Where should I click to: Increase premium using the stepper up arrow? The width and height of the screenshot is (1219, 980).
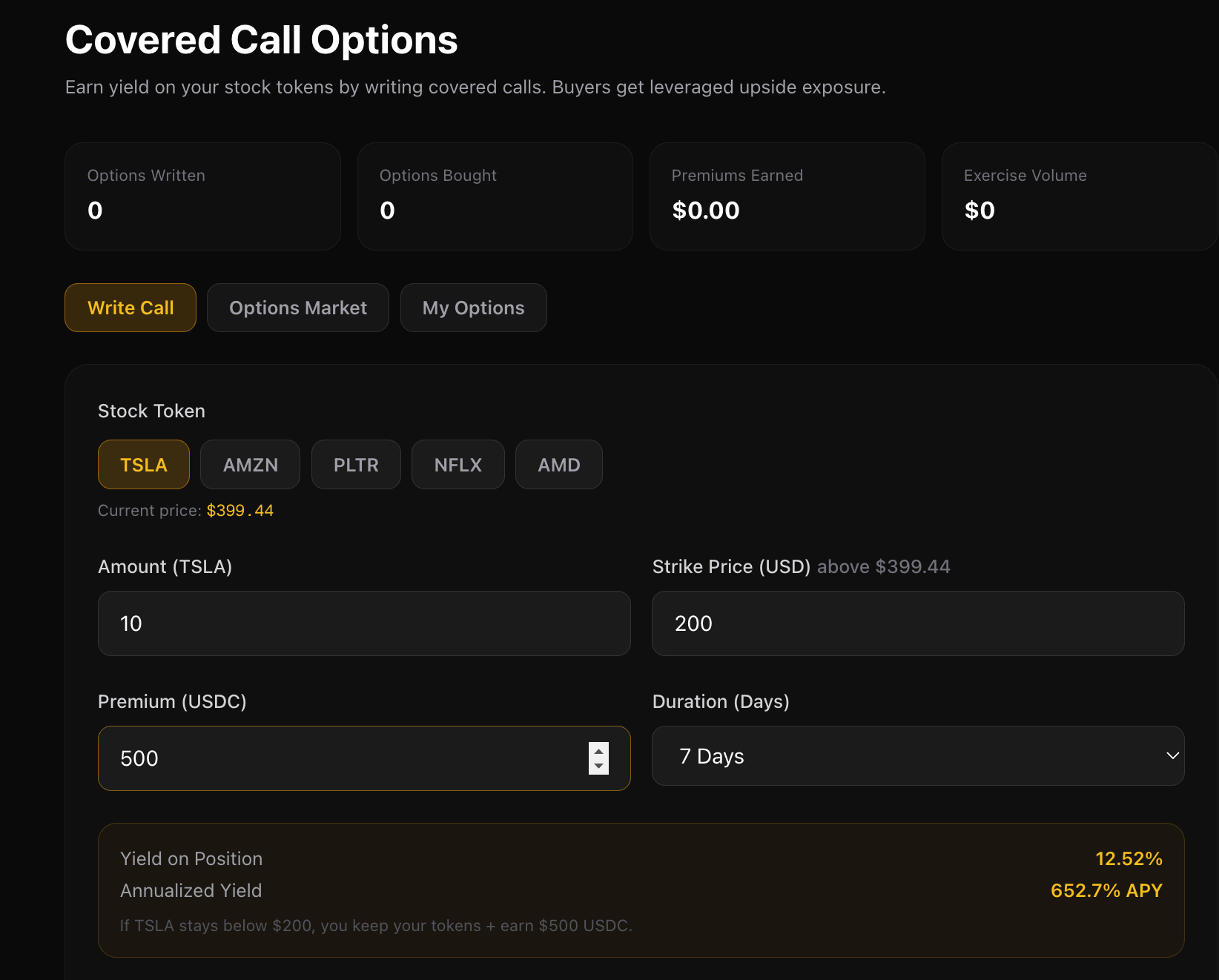(x=598, y=751)
